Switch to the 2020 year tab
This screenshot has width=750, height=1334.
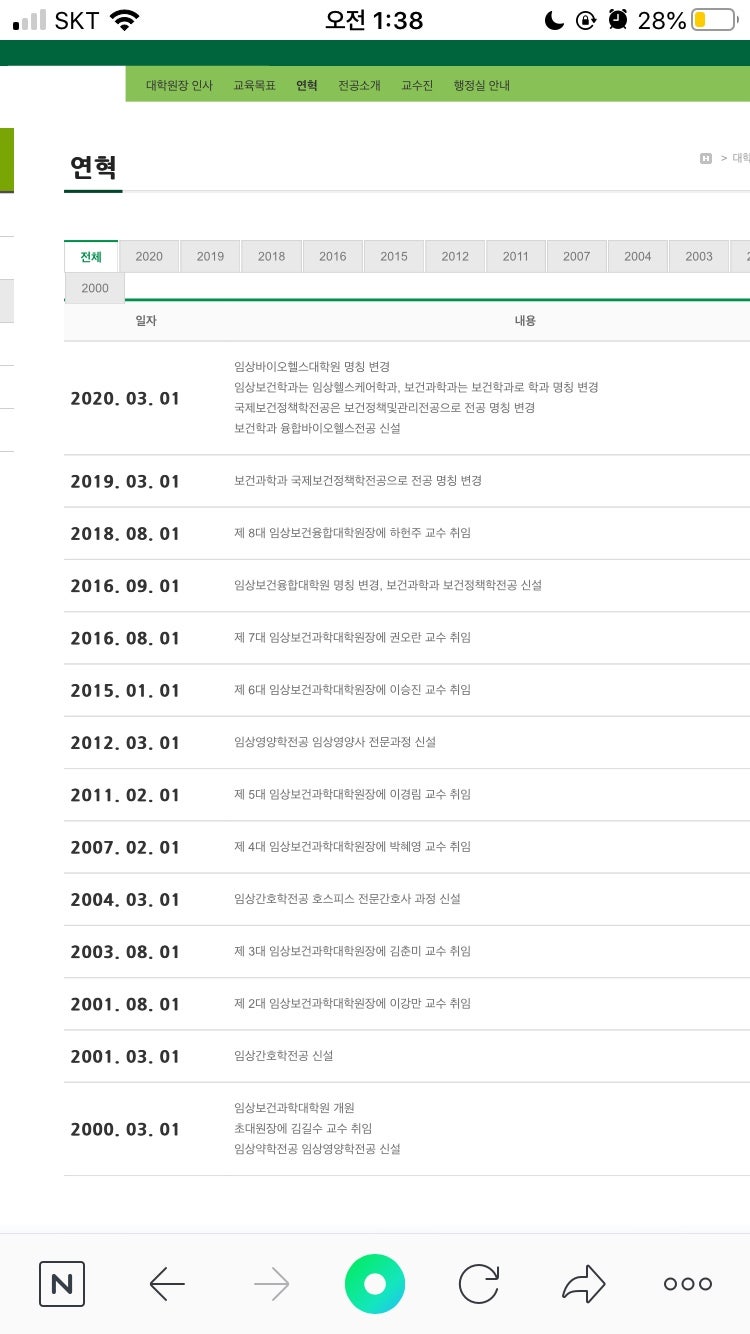coord(149,256)
